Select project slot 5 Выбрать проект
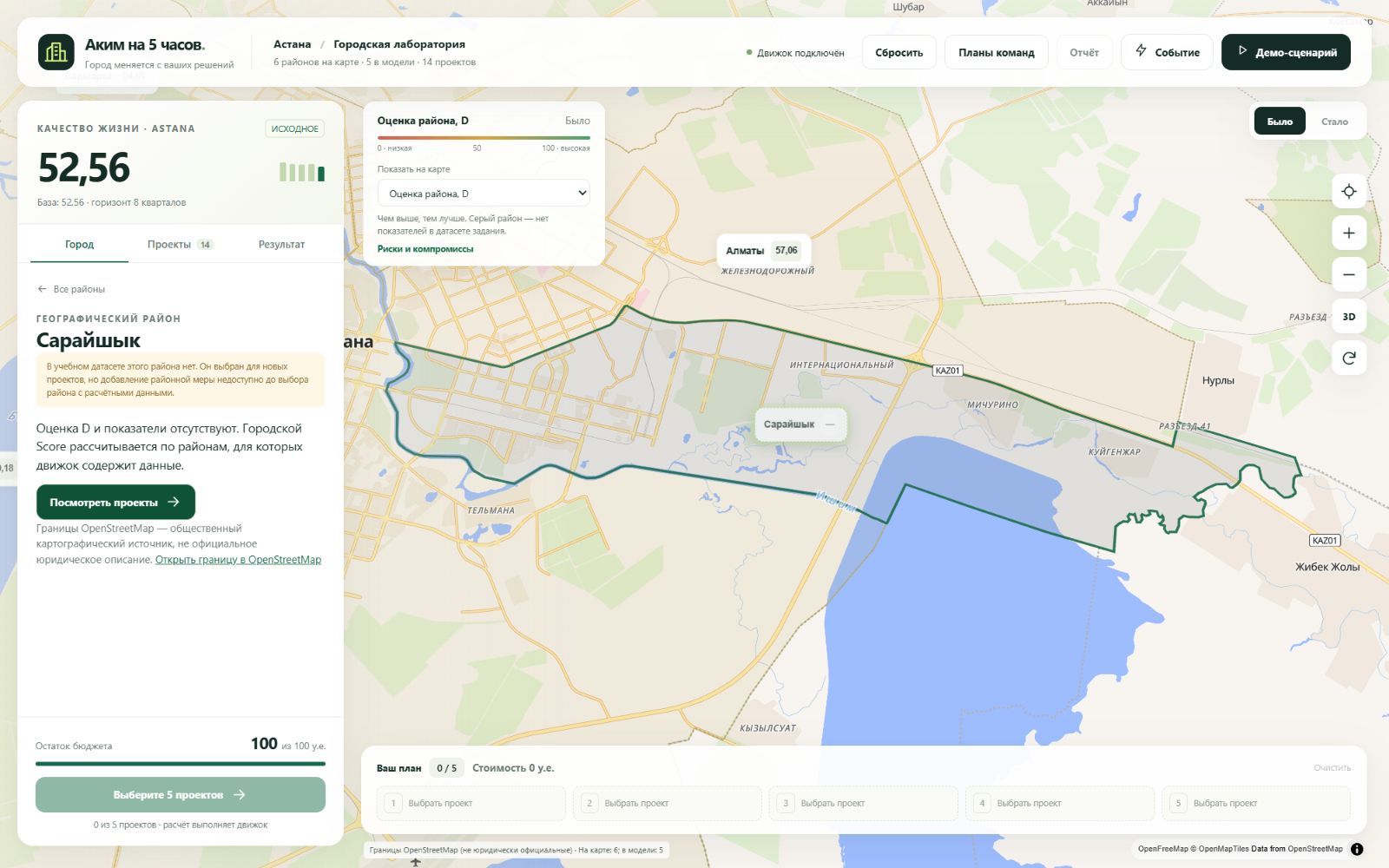 [x=1256, y=803]
